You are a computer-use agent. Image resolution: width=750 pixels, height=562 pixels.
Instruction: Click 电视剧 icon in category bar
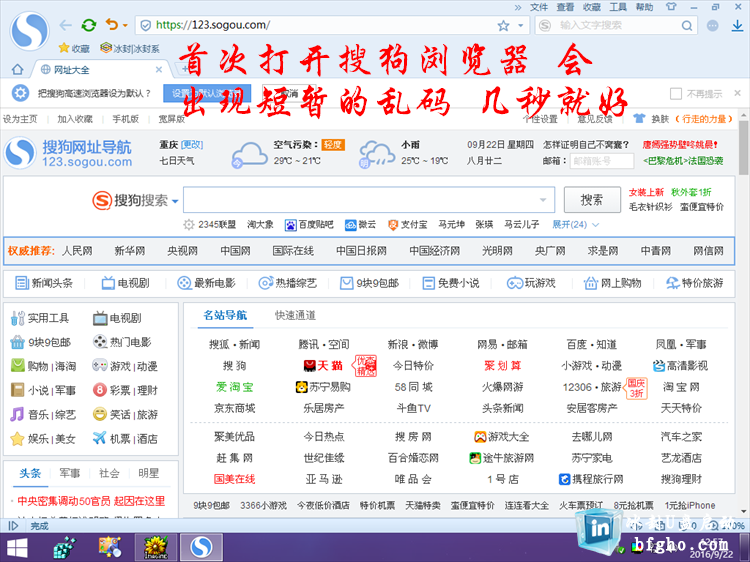(108, 283)
